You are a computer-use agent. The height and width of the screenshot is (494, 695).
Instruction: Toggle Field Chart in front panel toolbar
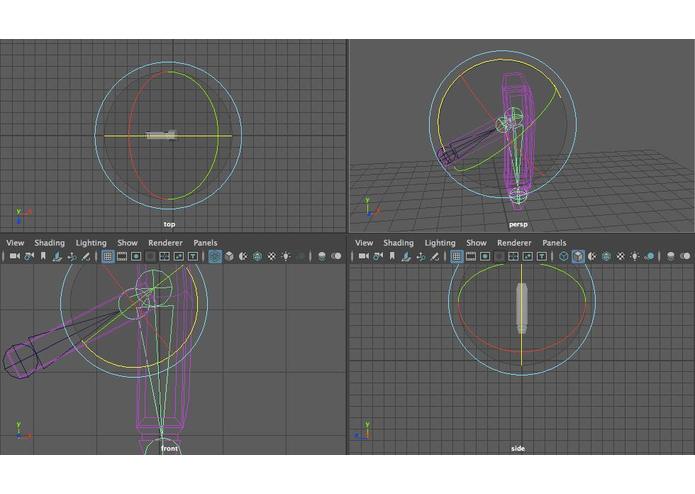point(164,256)
